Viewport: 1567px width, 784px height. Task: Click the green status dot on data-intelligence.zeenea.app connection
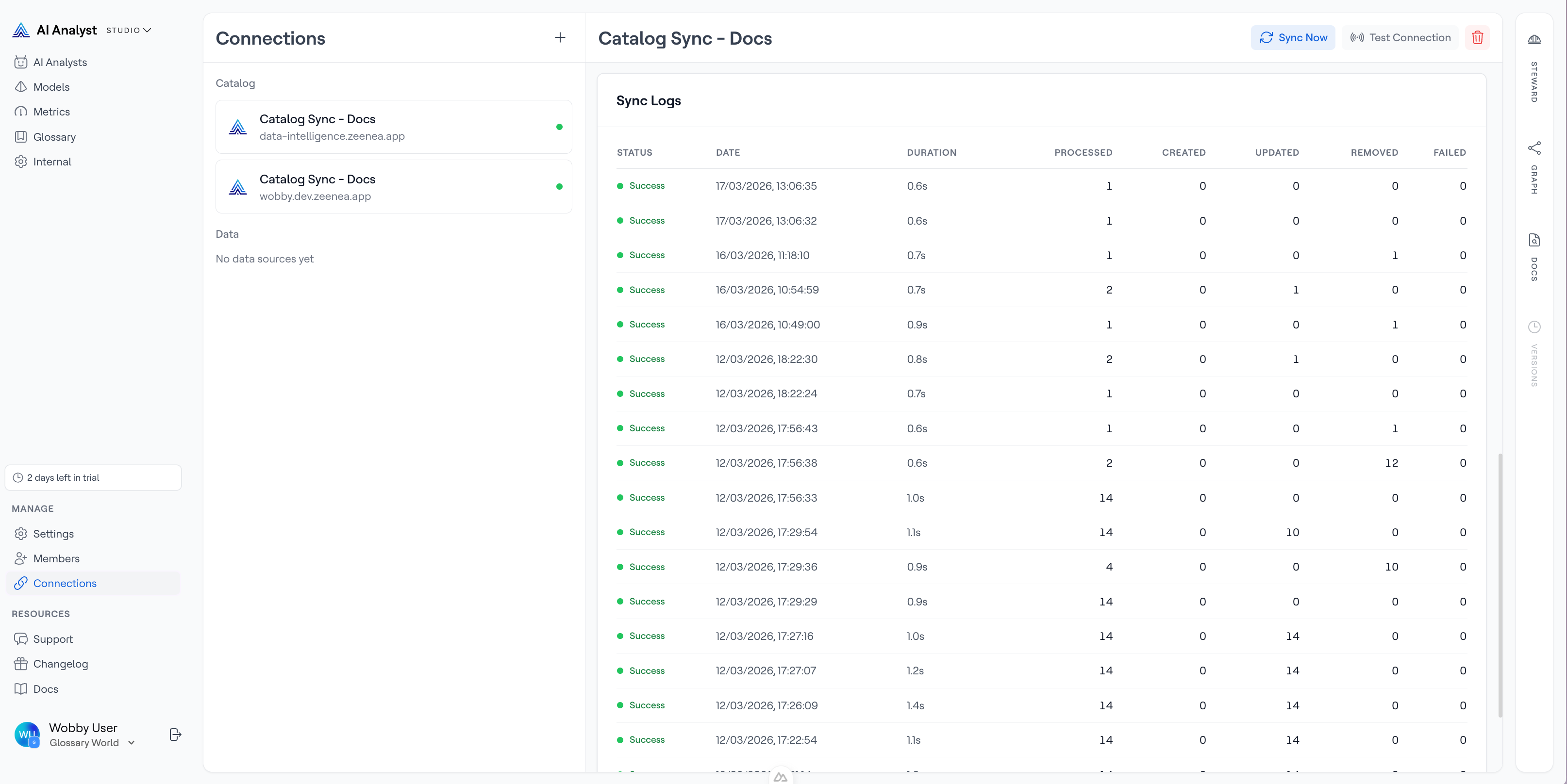click(x=560, y=127)
